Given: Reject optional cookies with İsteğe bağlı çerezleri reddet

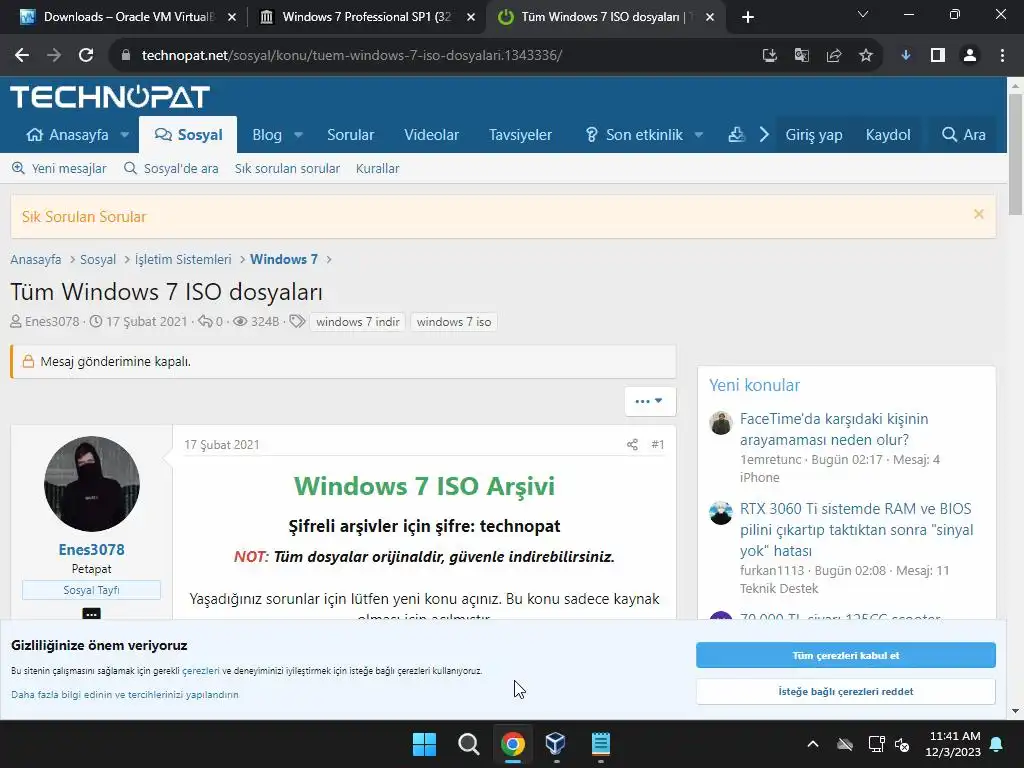Looking at the screenshot, I should point(846,692).
